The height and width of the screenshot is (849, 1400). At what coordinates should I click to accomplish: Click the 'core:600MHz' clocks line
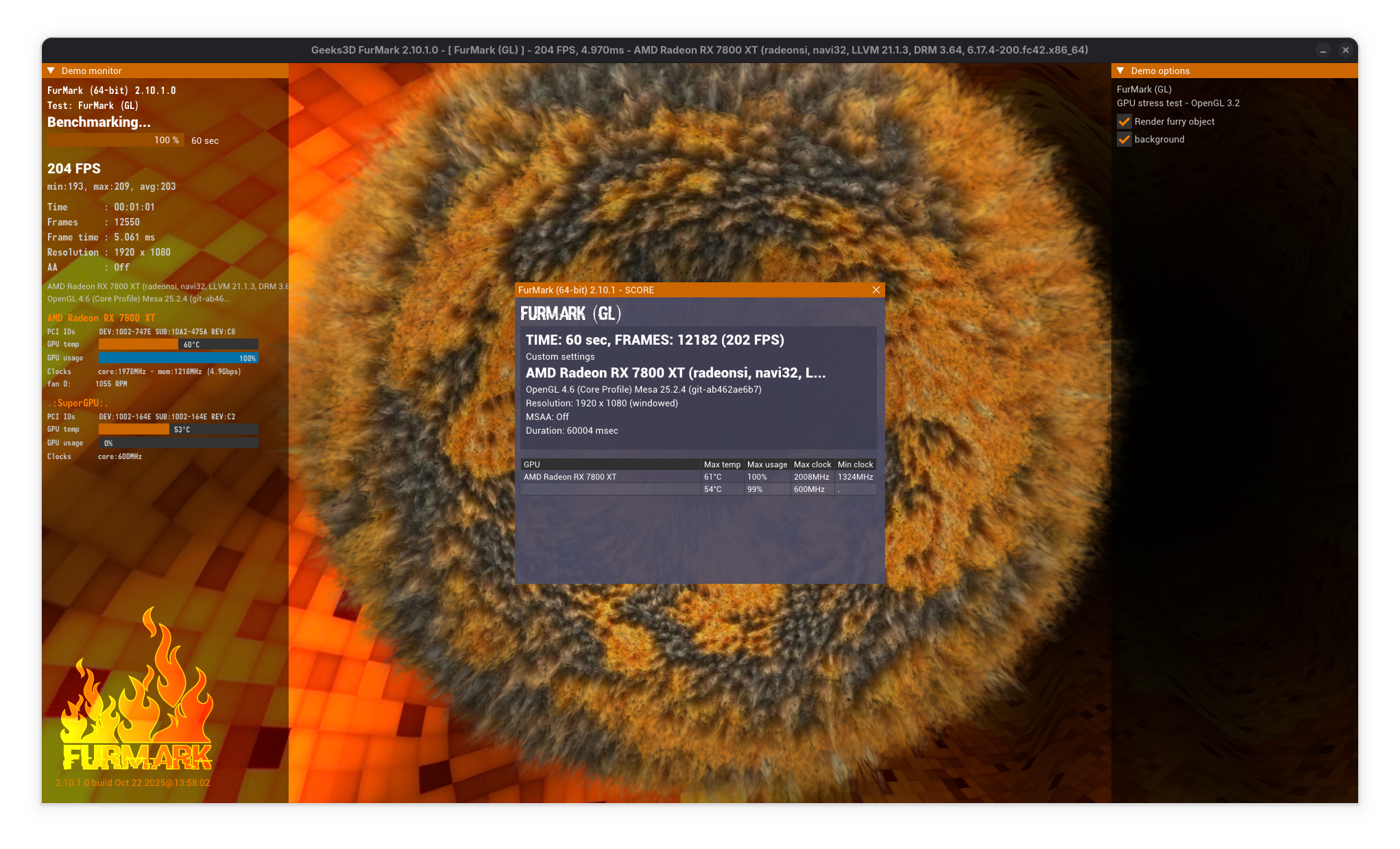tap(120, 456)
